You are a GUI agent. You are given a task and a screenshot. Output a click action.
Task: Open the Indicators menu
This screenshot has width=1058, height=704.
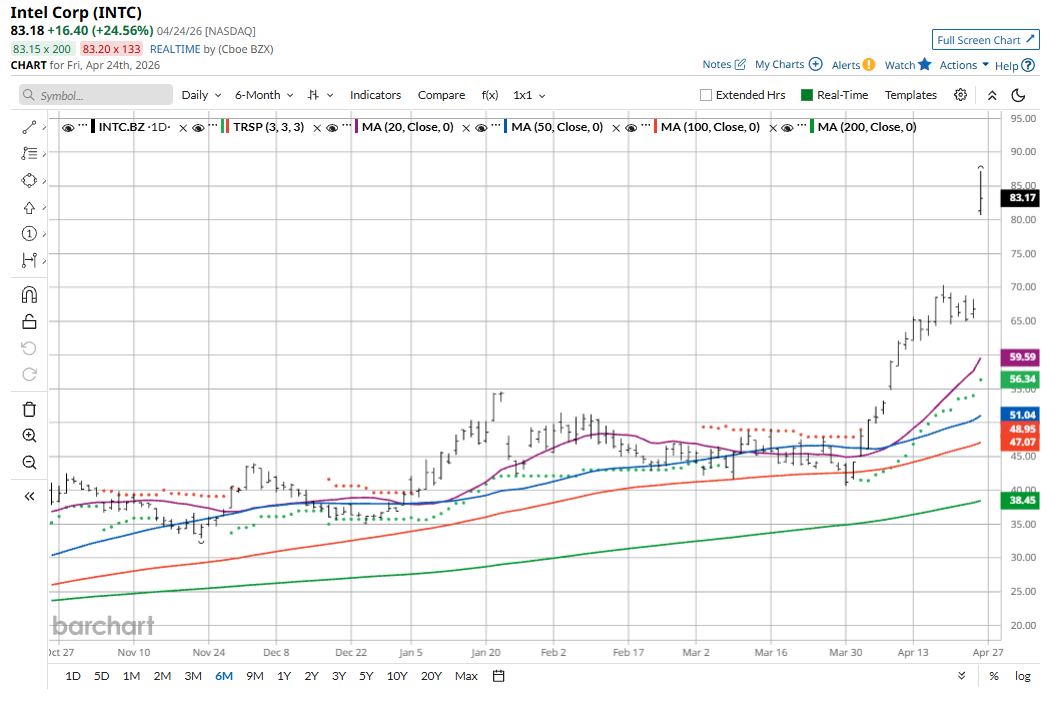375,95
